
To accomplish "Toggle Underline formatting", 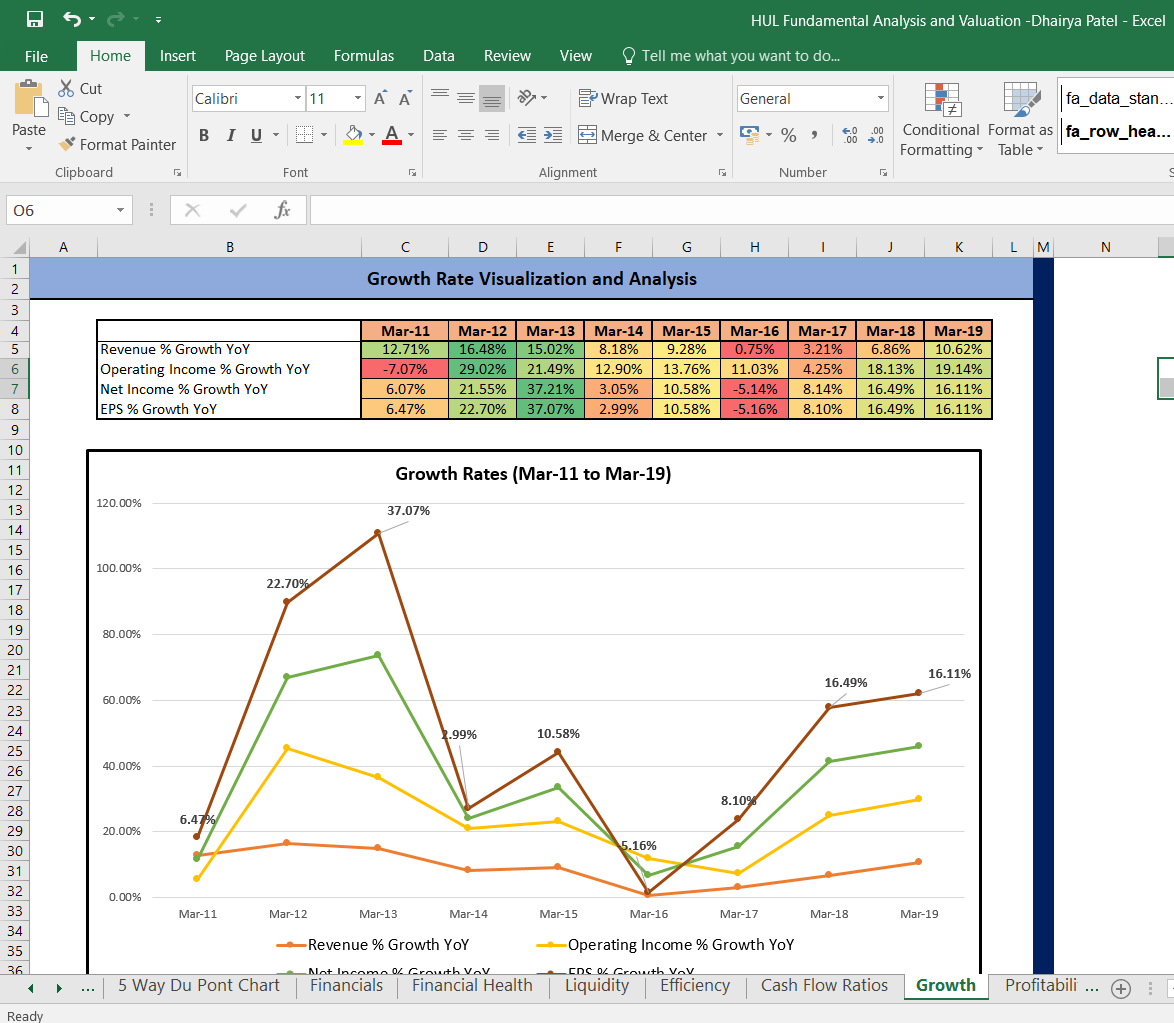I will coord(256,135).
